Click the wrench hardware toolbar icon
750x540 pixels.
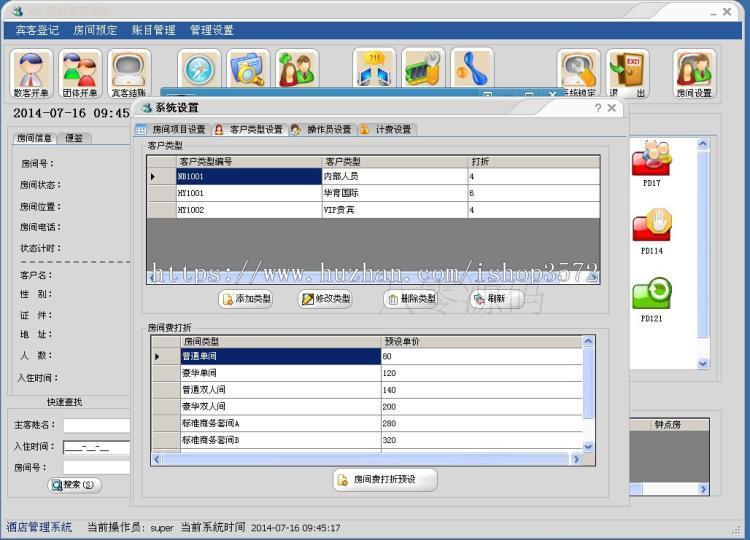(x=423, y=68)
